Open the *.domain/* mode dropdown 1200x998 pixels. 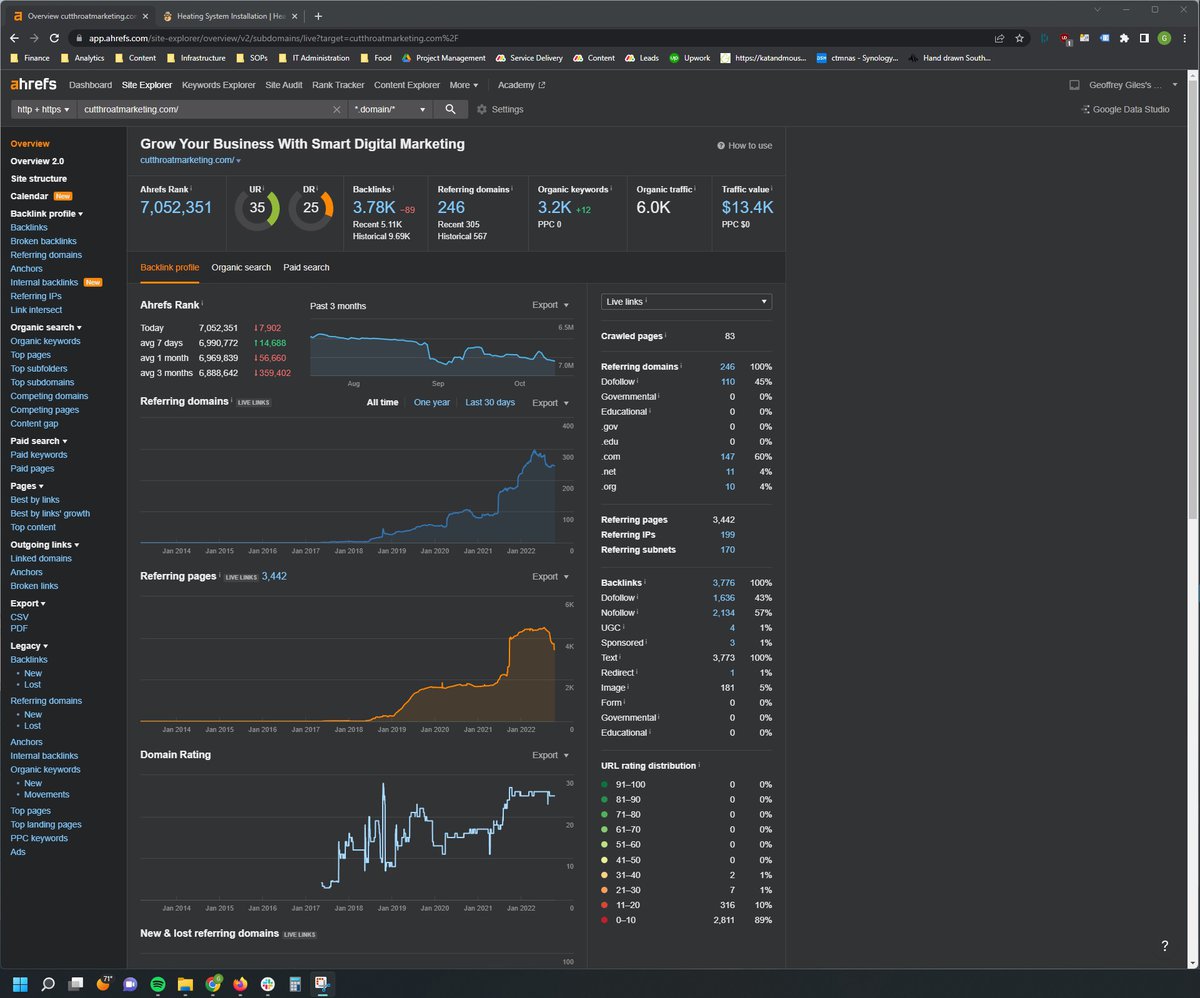[391, 109]
